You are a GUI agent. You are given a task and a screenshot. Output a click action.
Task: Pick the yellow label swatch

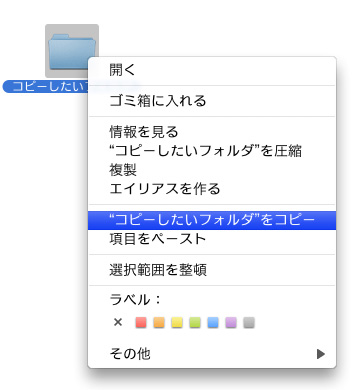click(x=177, y=322)
